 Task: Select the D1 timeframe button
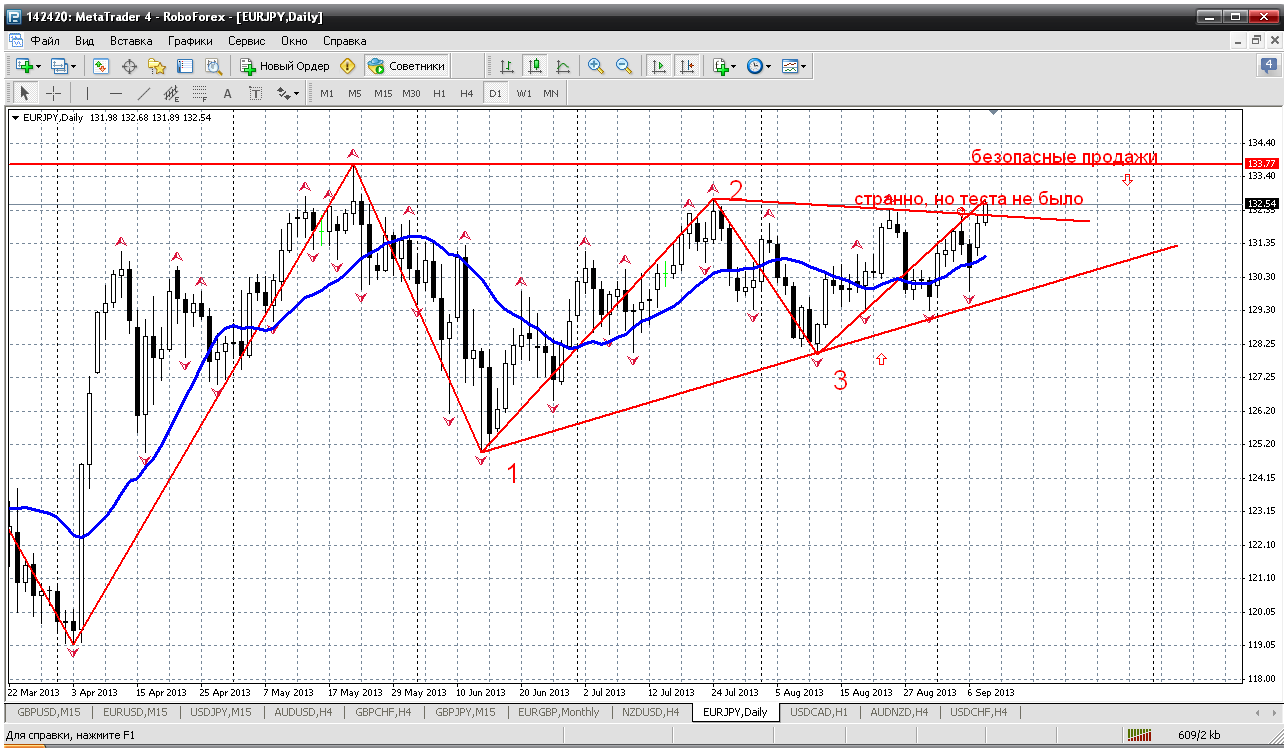[x=495, y=93]
